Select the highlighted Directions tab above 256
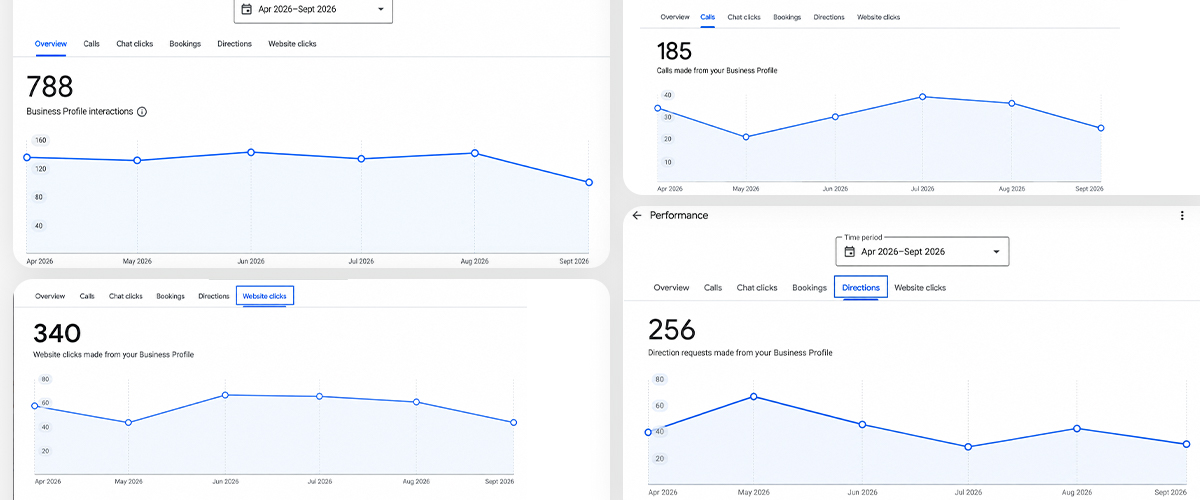 click(861, 288)
